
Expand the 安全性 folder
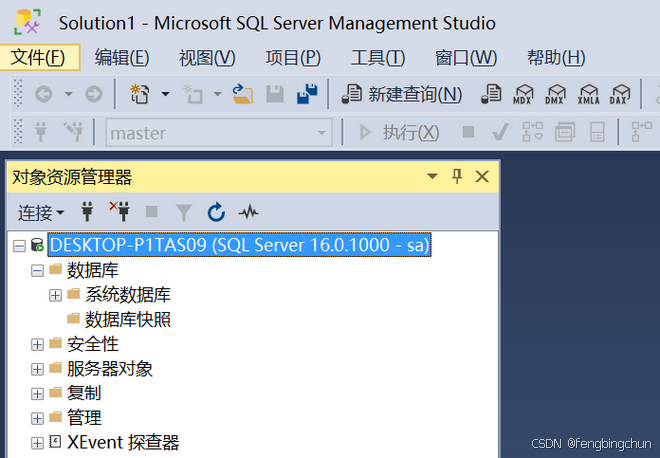pyautogui.click(x=37, y=345)
